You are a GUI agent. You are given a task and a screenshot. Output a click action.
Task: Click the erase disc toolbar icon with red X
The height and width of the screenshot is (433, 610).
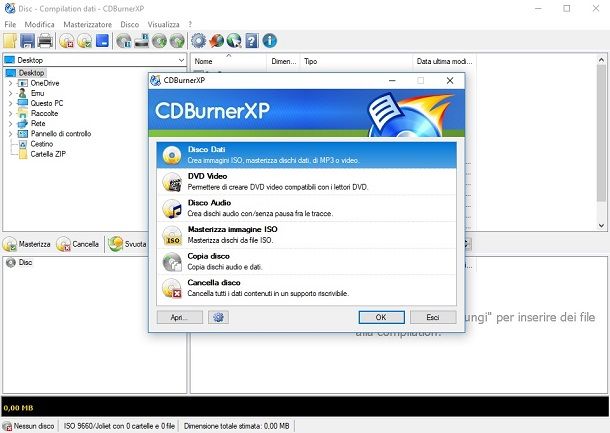tap(67, 40)
